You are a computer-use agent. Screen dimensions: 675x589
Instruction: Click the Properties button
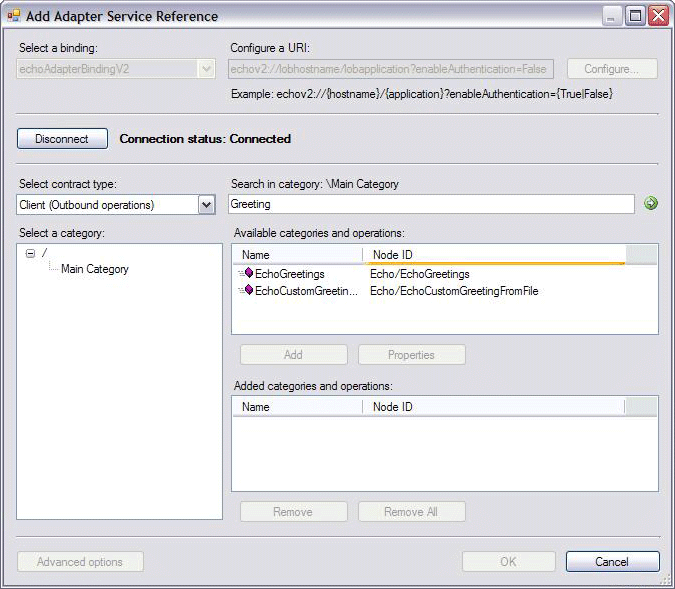point(412,355)
